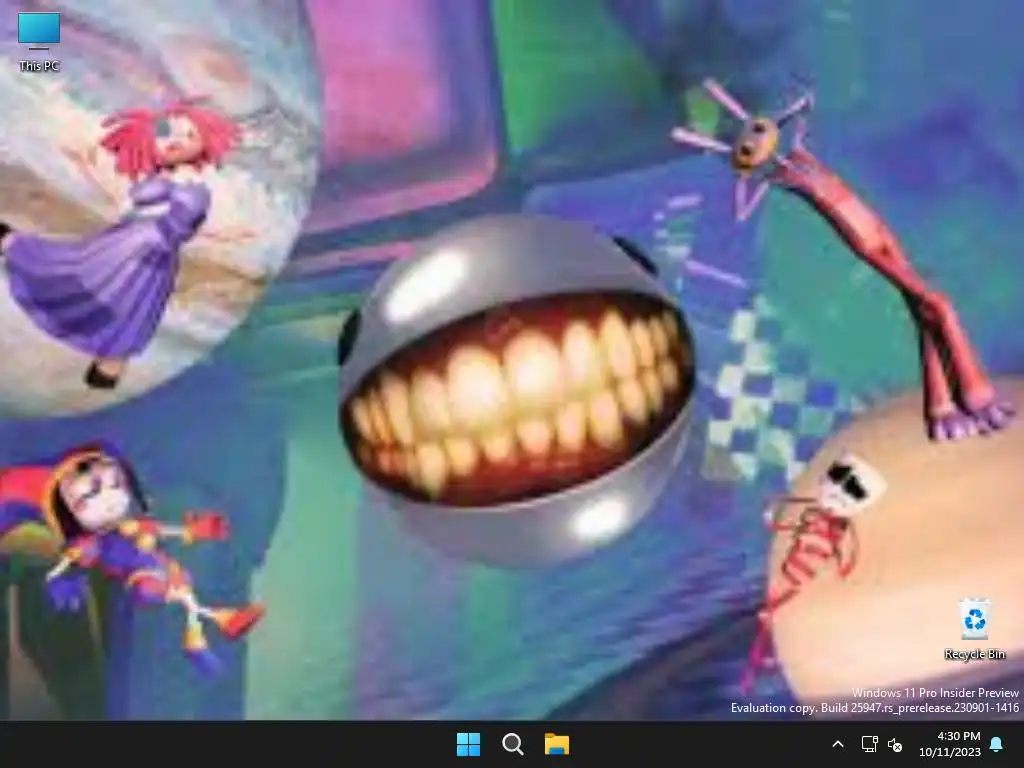This screenshot has width=1024, height=768.
Task: Open the notification bell
Action: (997, 744)
